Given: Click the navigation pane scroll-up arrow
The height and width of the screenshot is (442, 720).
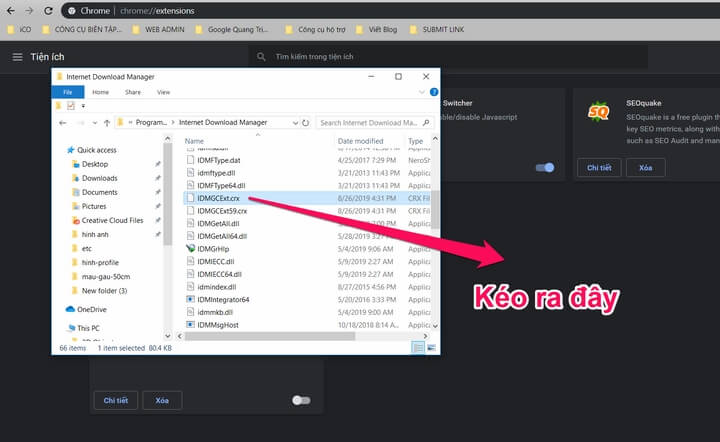Looking at the screenshot, I should pos(168,138).
